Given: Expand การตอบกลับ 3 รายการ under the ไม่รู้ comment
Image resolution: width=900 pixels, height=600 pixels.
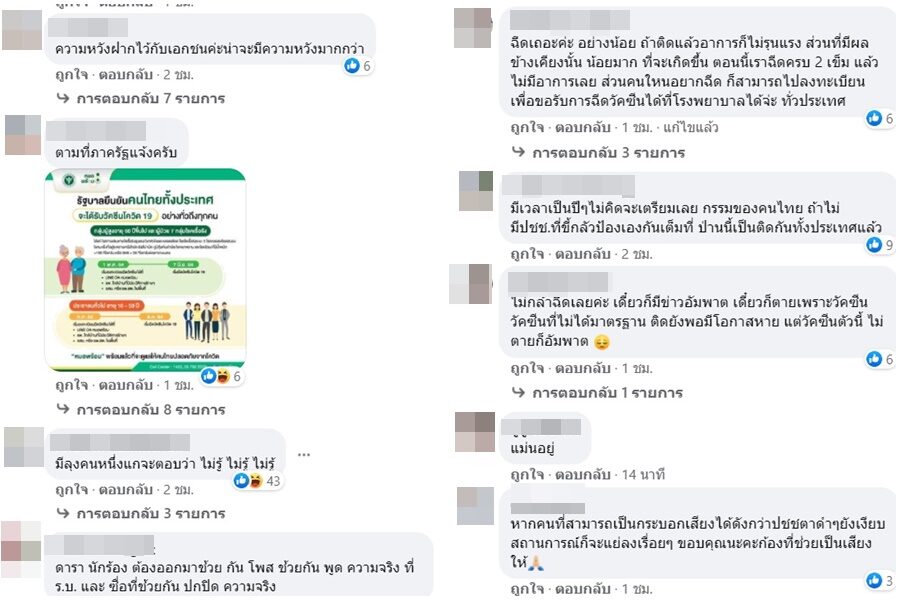Looking at the screenshot, I should tap(141, 513).
